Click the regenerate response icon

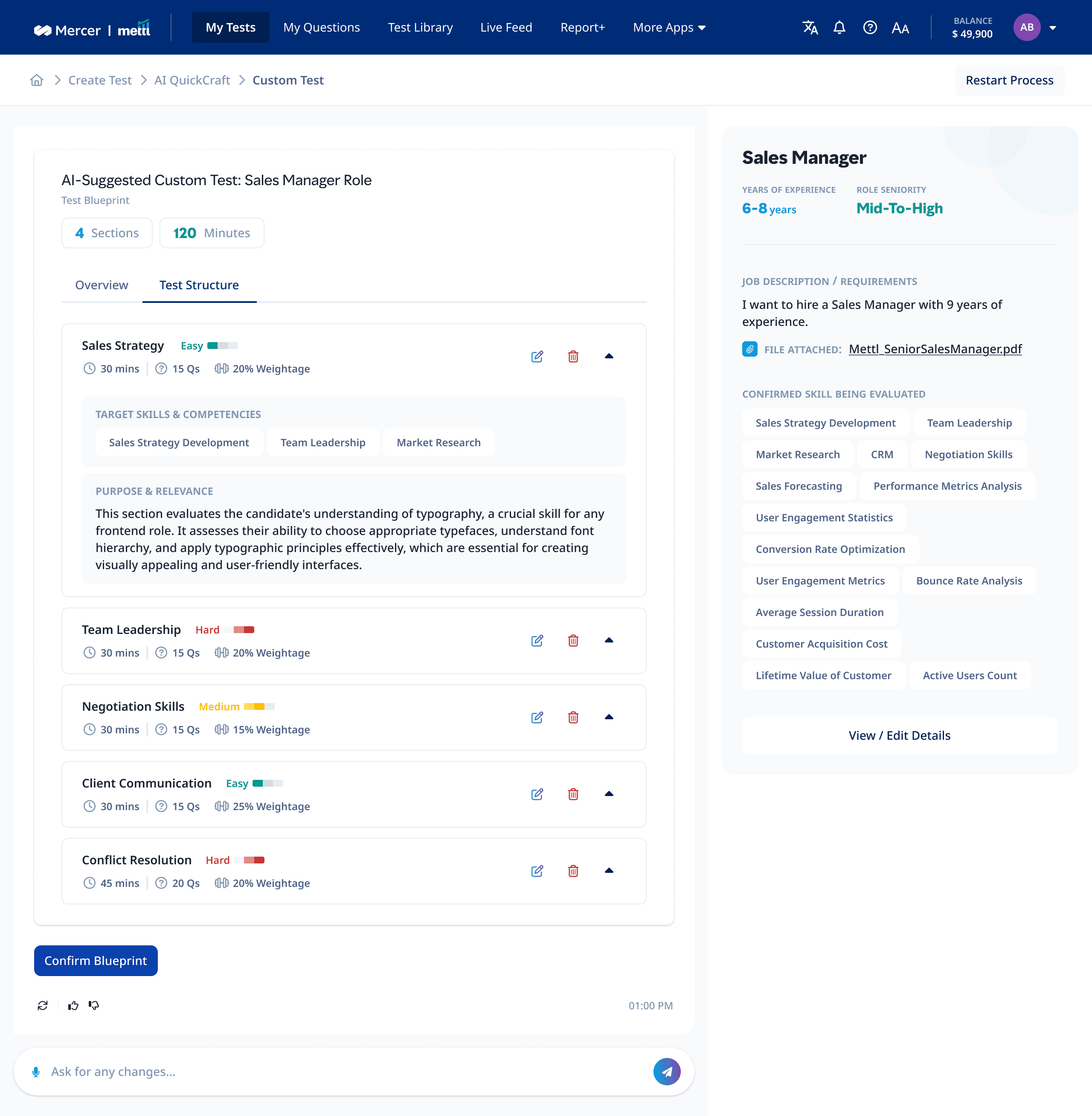tap(42, 1006)
